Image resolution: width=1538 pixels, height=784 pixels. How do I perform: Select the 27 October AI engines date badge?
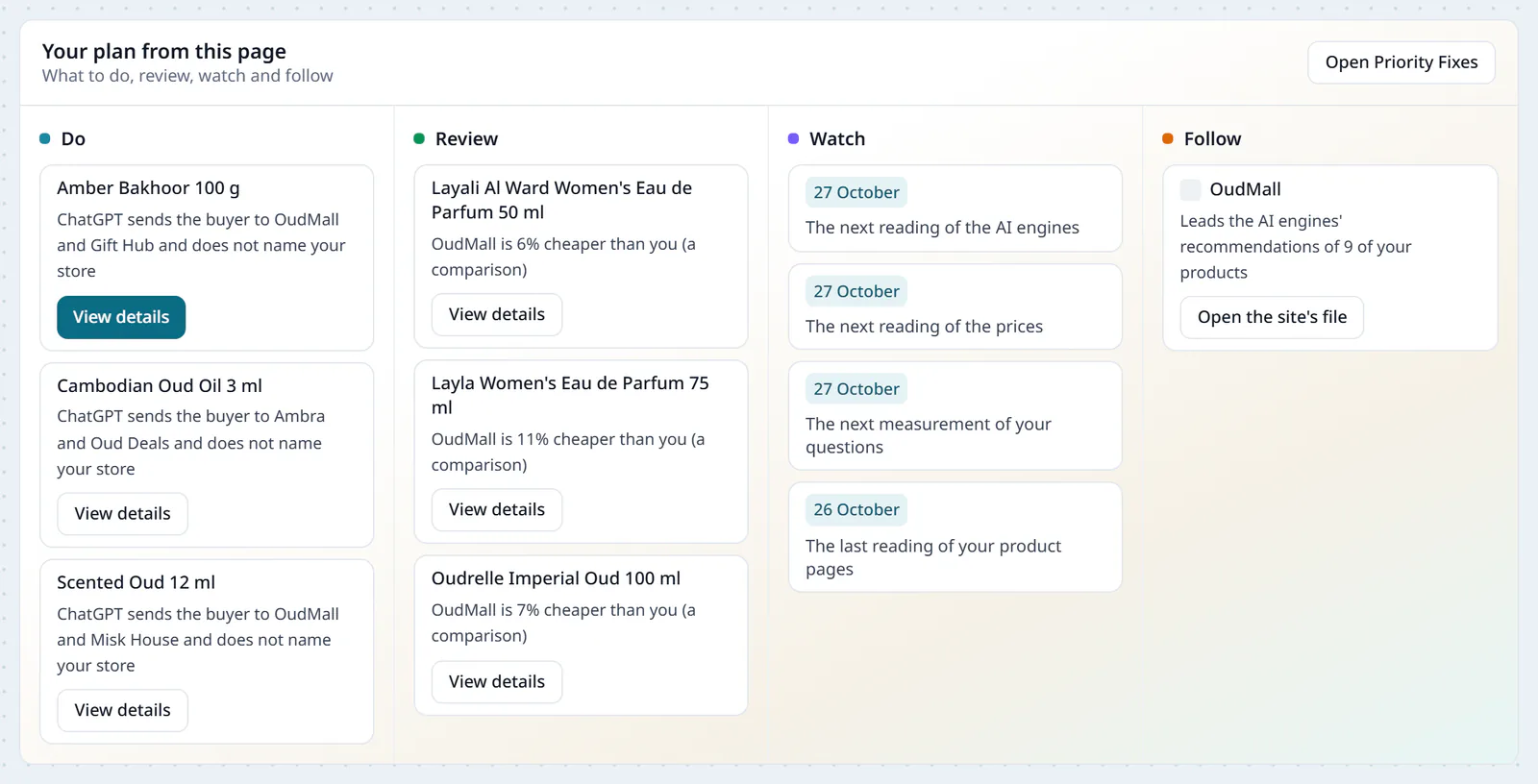(x=856, y=192)
